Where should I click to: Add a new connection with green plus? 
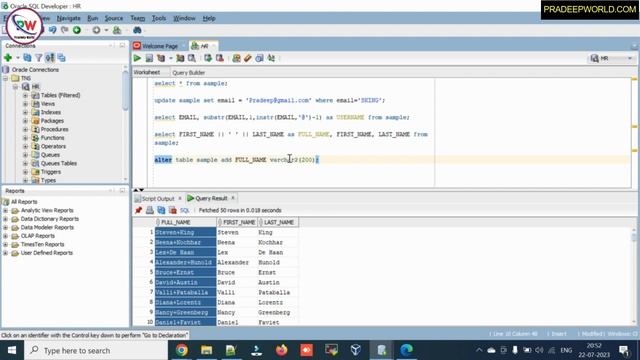[8, 58]
